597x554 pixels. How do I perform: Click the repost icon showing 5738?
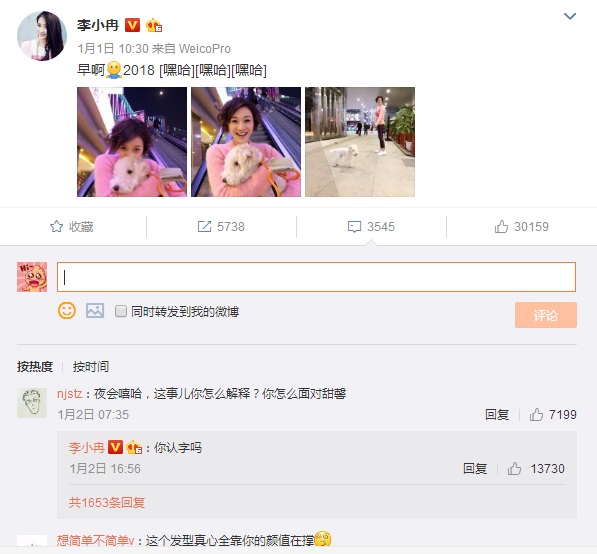click(x=204, y=227)
